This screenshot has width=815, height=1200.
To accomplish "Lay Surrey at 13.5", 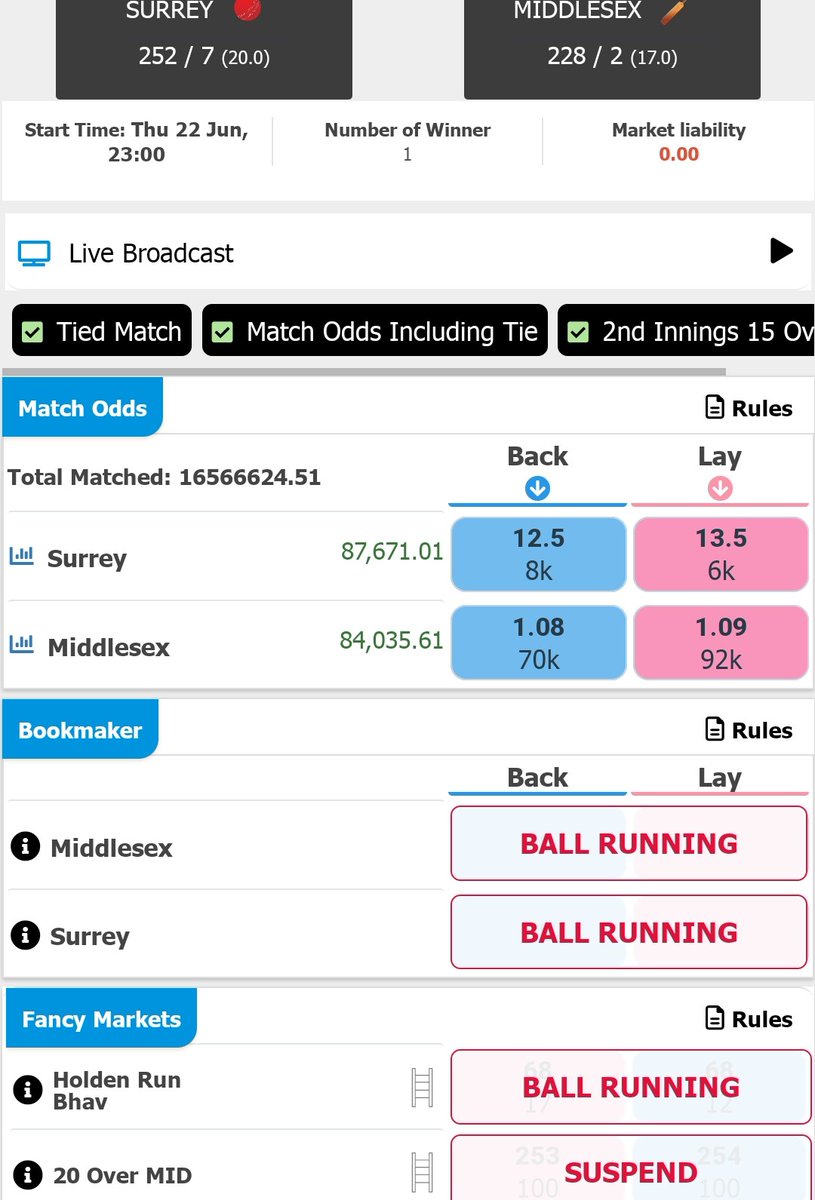I will [x=721, y=554].
